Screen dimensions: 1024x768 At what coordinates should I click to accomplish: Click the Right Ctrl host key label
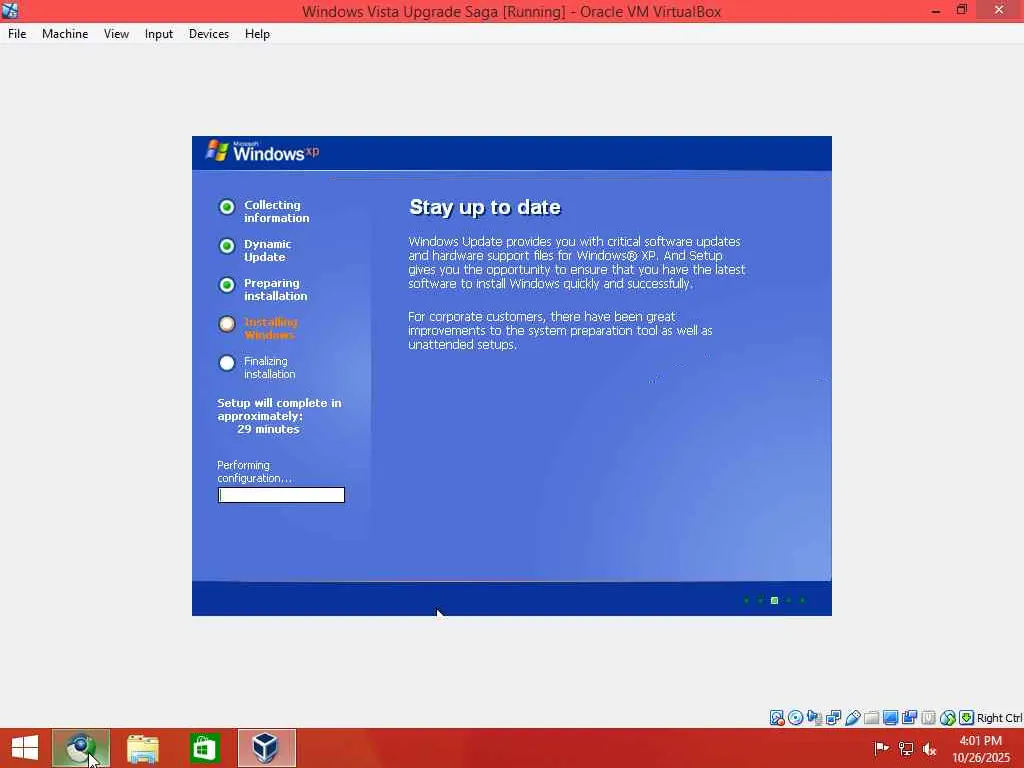999,718
